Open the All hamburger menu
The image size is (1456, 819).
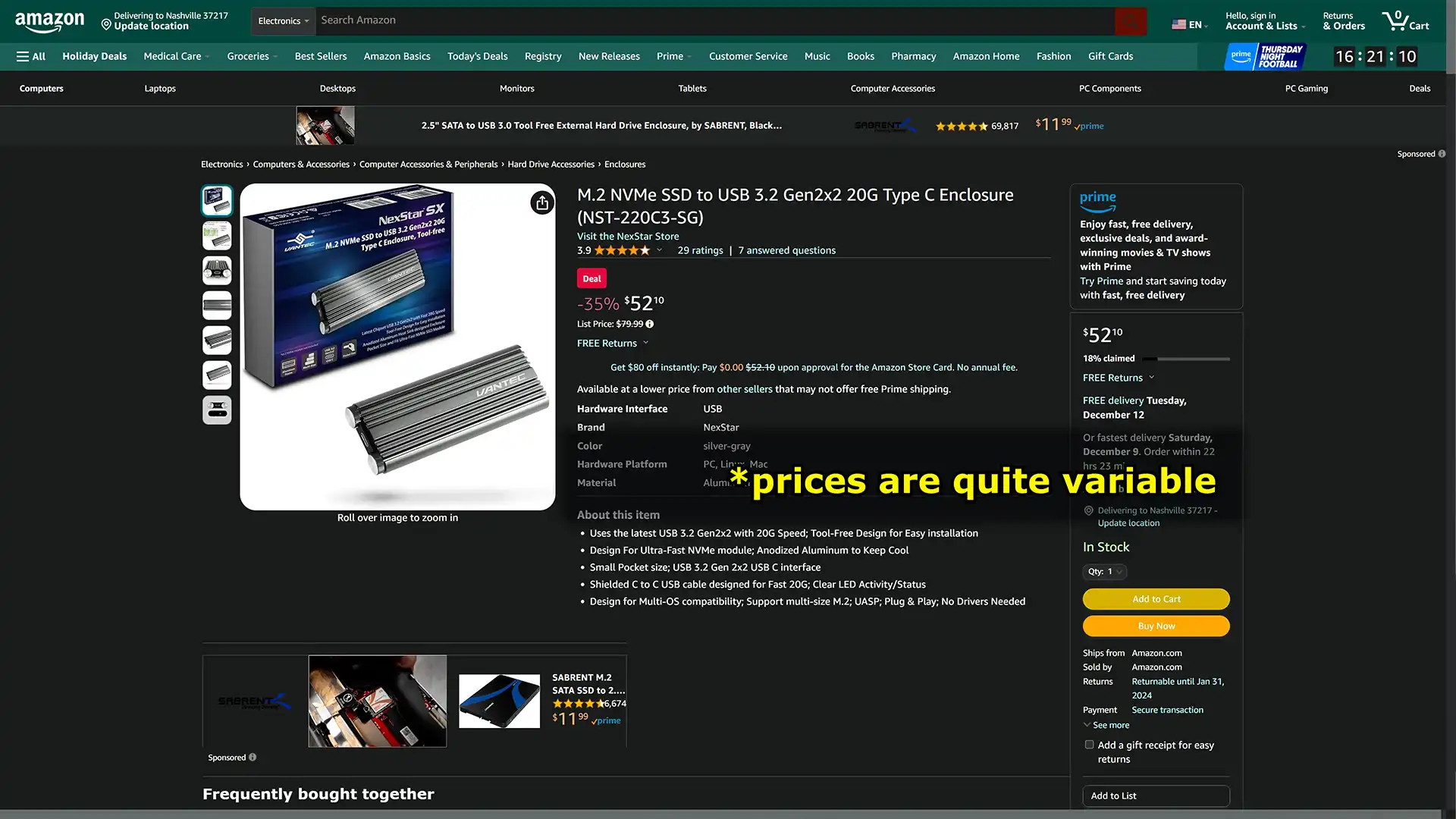tap(31, 56)
